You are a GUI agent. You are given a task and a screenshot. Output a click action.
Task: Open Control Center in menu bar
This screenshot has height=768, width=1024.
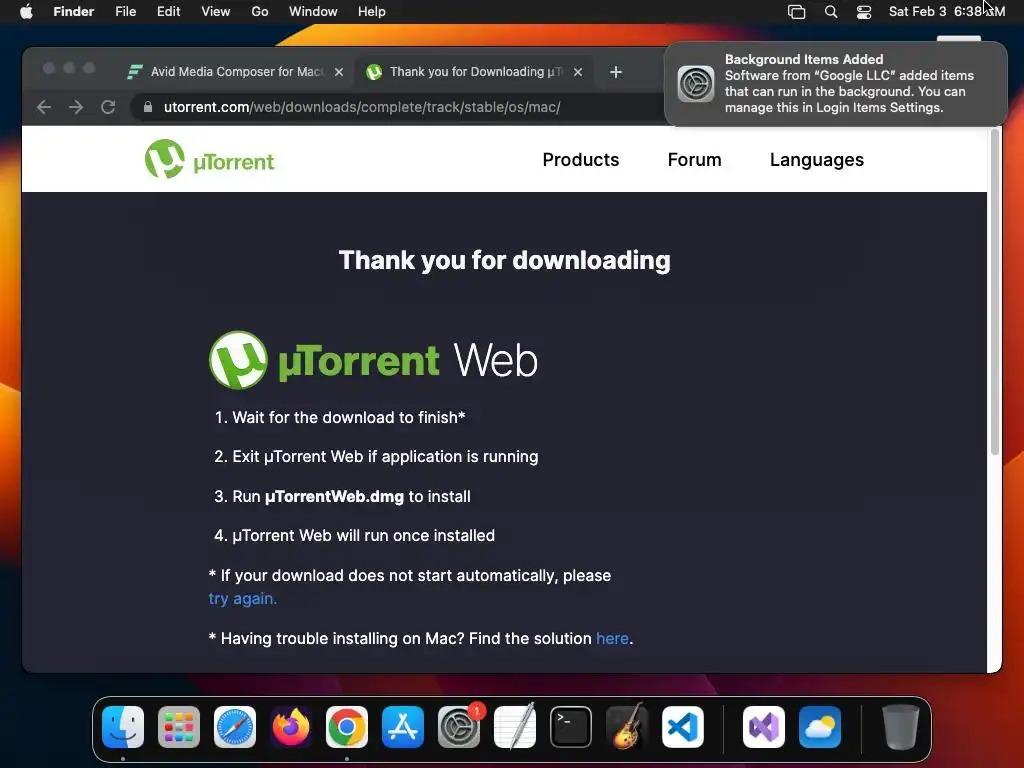864,12
